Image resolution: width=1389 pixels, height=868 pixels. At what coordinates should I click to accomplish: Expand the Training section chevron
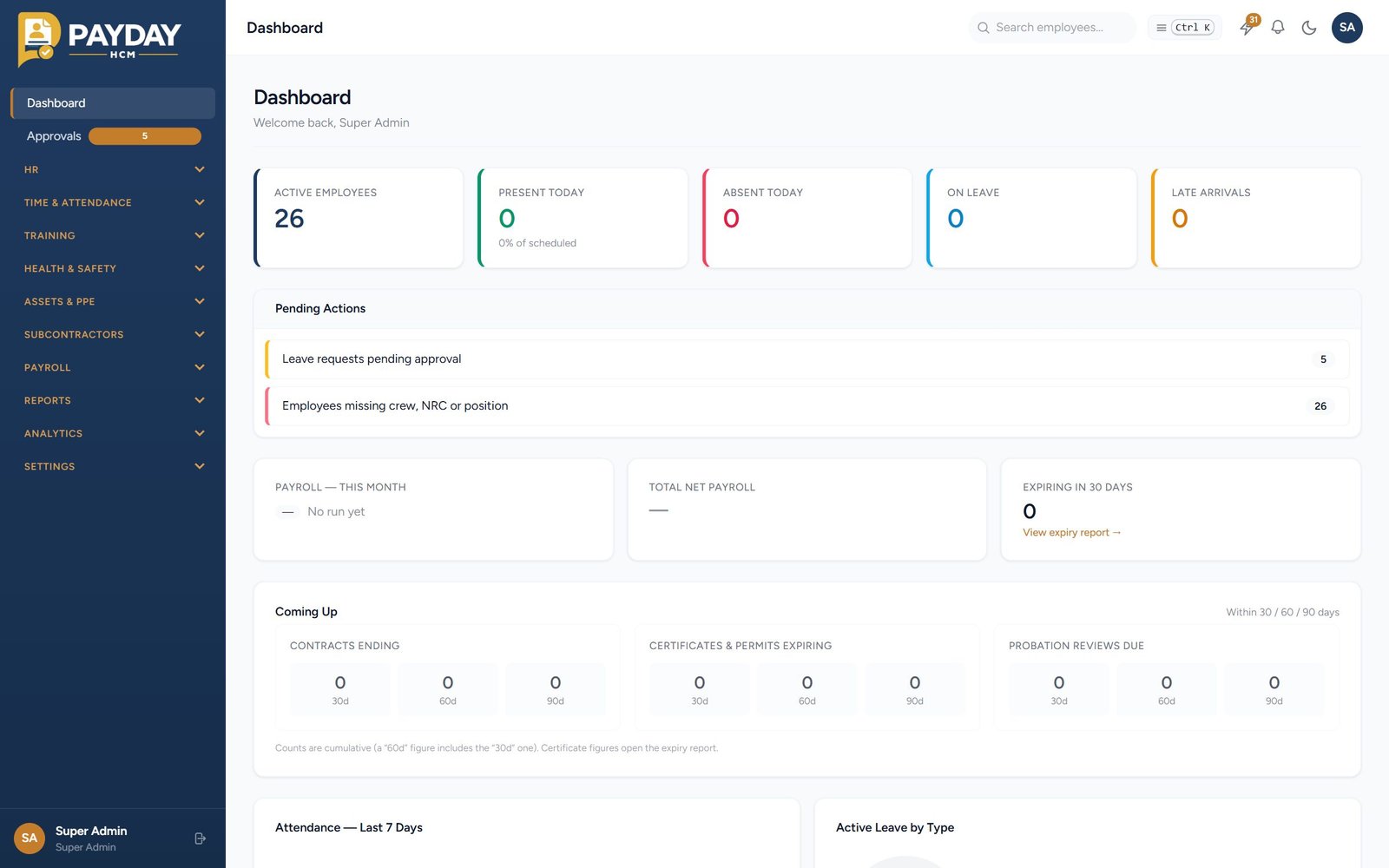point(200,235)
